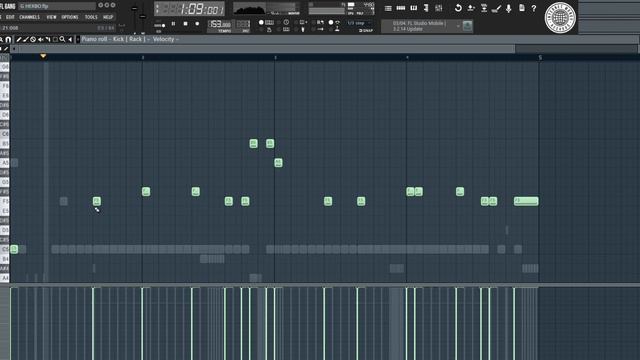640x360 pixels.
Task: Open the VIEW menu
Action: [51, 17]
